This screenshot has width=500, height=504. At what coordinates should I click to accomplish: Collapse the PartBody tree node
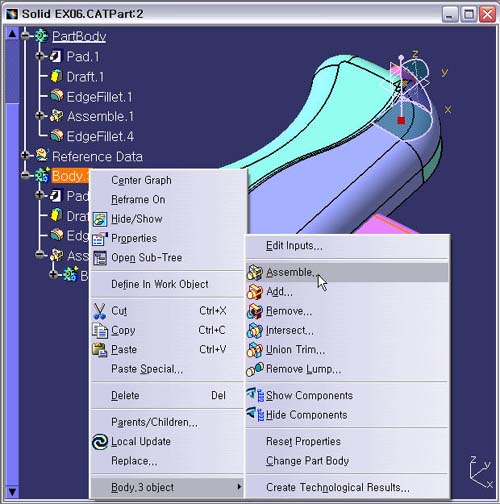25,35
